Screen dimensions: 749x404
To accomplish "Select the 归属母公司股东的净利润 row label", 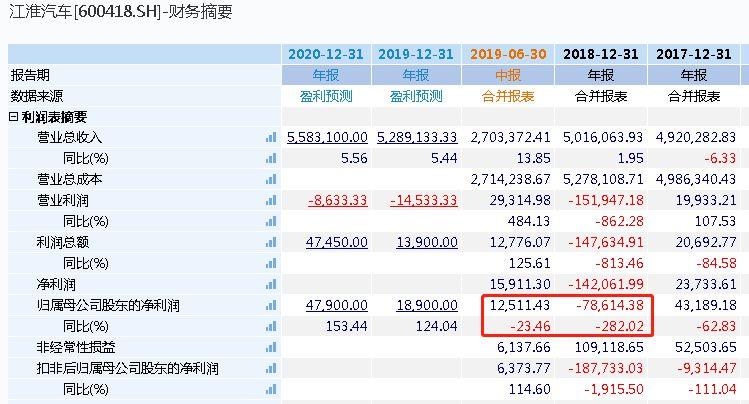I will pos(108,306).
